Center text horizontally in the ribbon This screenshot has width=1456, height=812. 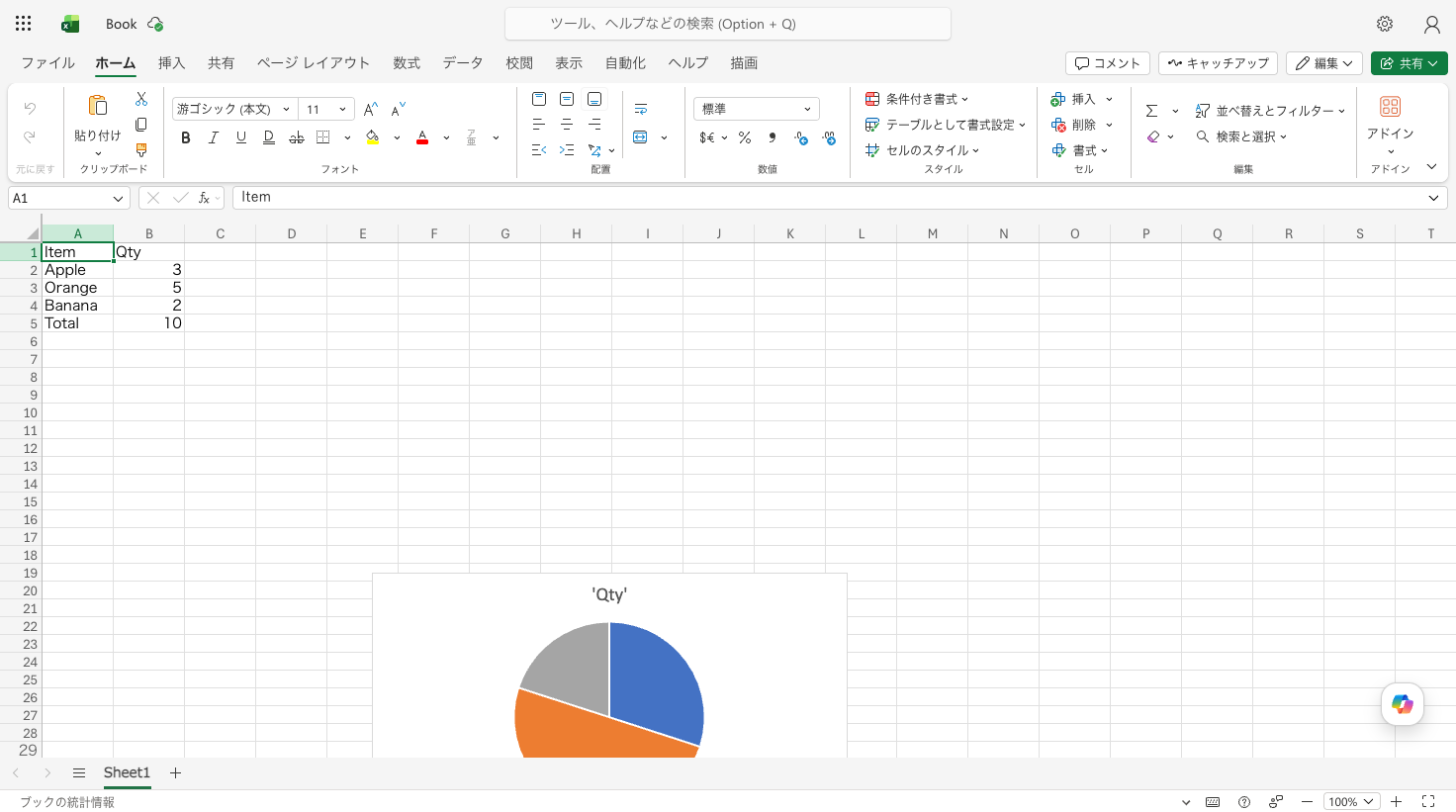(567, 125)
